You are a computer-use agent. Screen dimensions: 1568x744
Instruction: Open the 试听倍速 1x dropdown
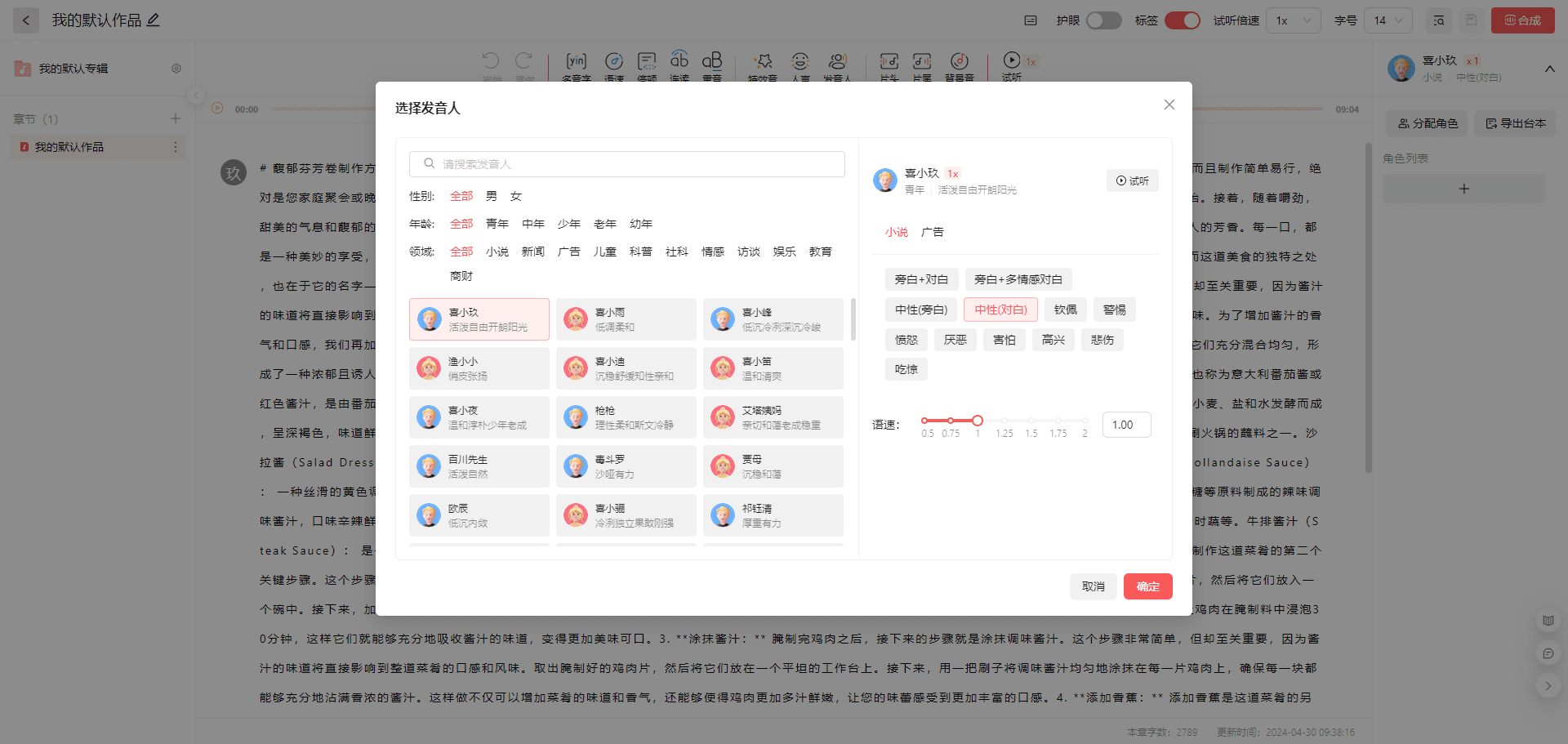(x=1294, y=20)
